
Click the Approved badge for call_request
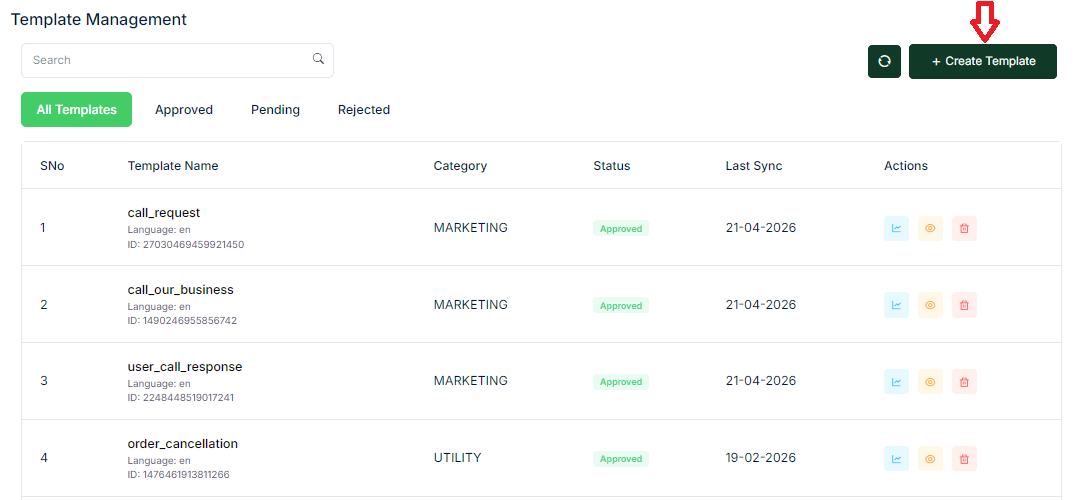(621, 229)
